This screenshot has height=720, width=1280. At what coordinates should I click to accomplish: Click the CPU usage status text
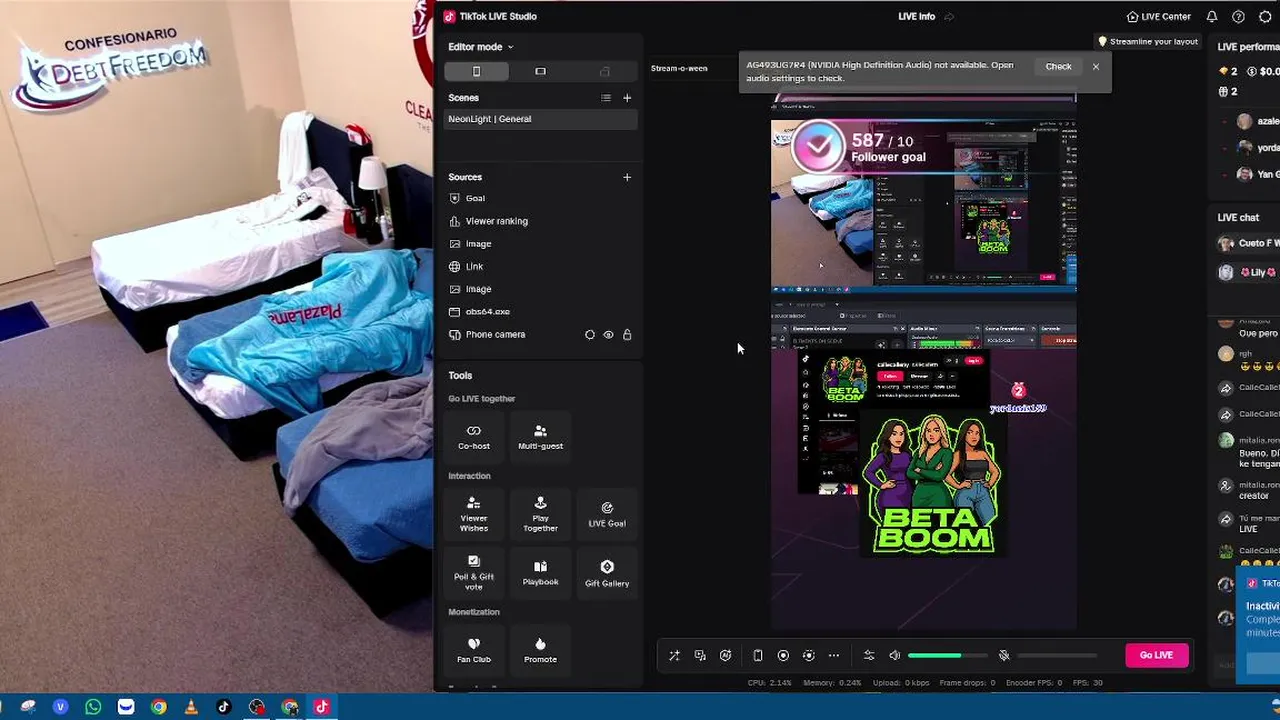pos(769,683)
